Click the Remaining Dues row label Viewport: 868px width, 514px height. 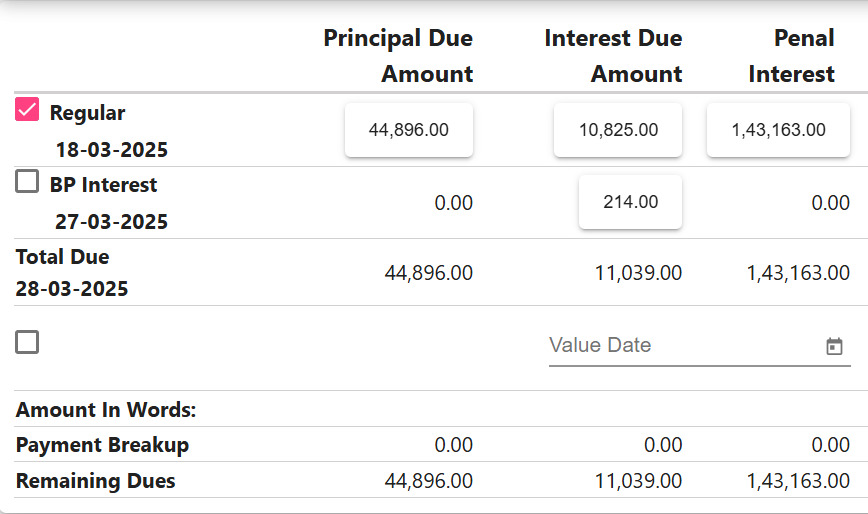tap(95, 481)
